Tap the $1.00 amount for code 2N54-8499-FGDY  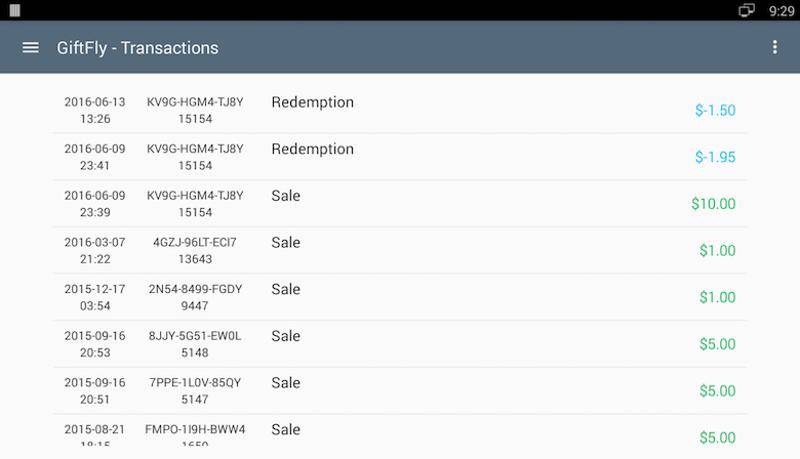tap(717, 297)
